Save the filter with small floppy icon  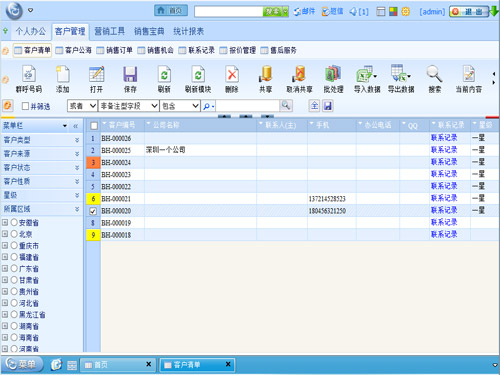click(x=328, y=106)
